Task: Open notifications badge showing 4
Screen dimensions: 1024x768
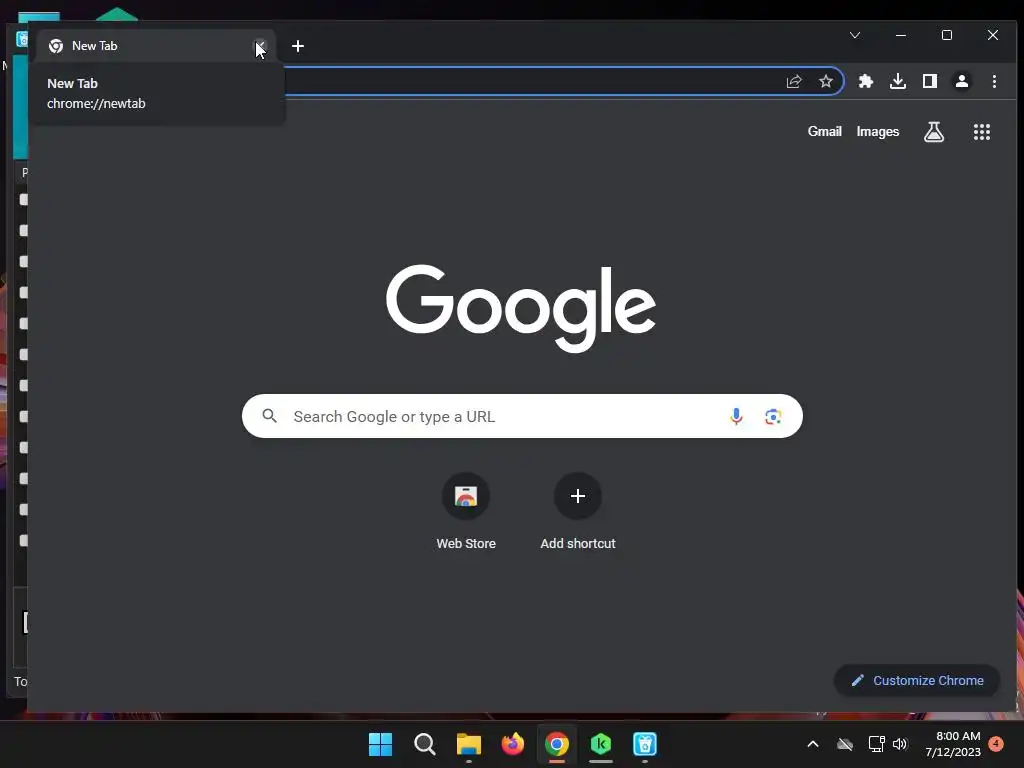Action: pos(996,743)
